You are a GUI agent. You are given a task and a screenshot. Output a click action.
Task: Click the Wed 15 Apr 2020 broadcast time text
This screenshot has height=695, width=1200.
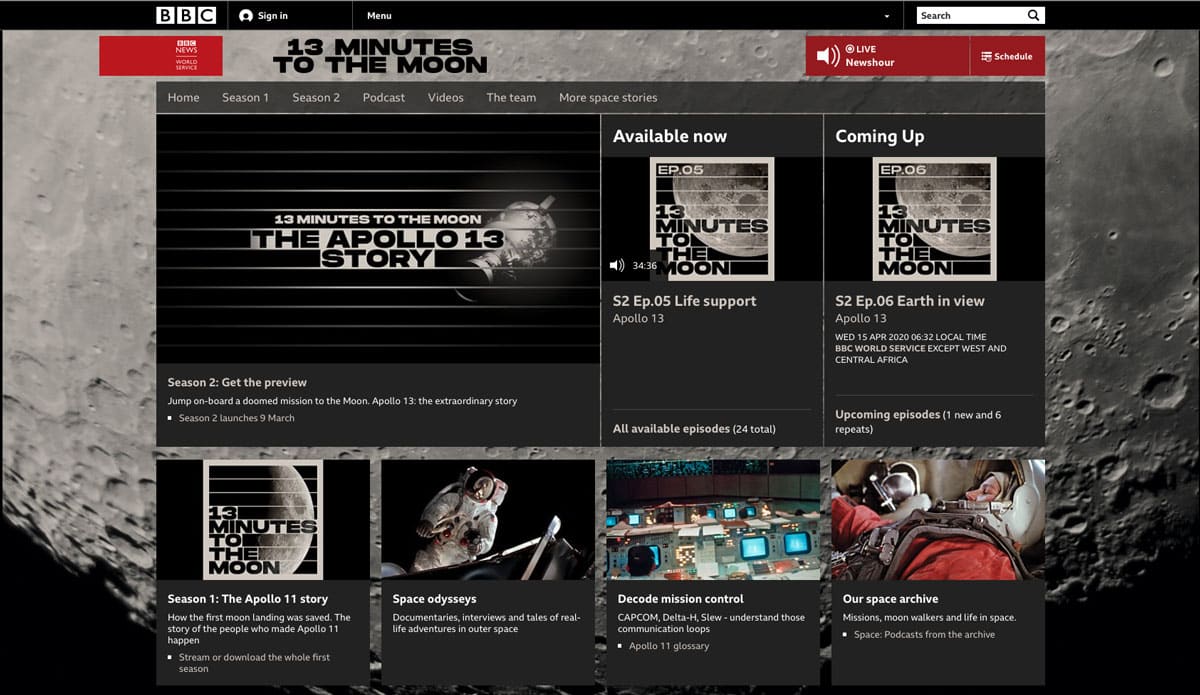pos(911,337)
